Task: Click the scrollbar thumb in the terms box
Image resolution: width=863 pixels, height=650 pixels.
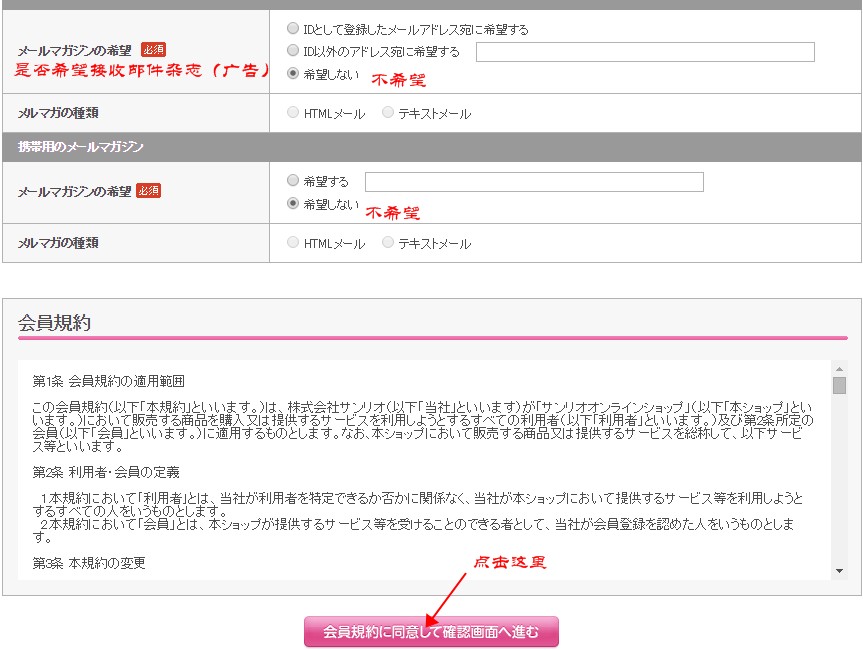Action: [839, 385]
